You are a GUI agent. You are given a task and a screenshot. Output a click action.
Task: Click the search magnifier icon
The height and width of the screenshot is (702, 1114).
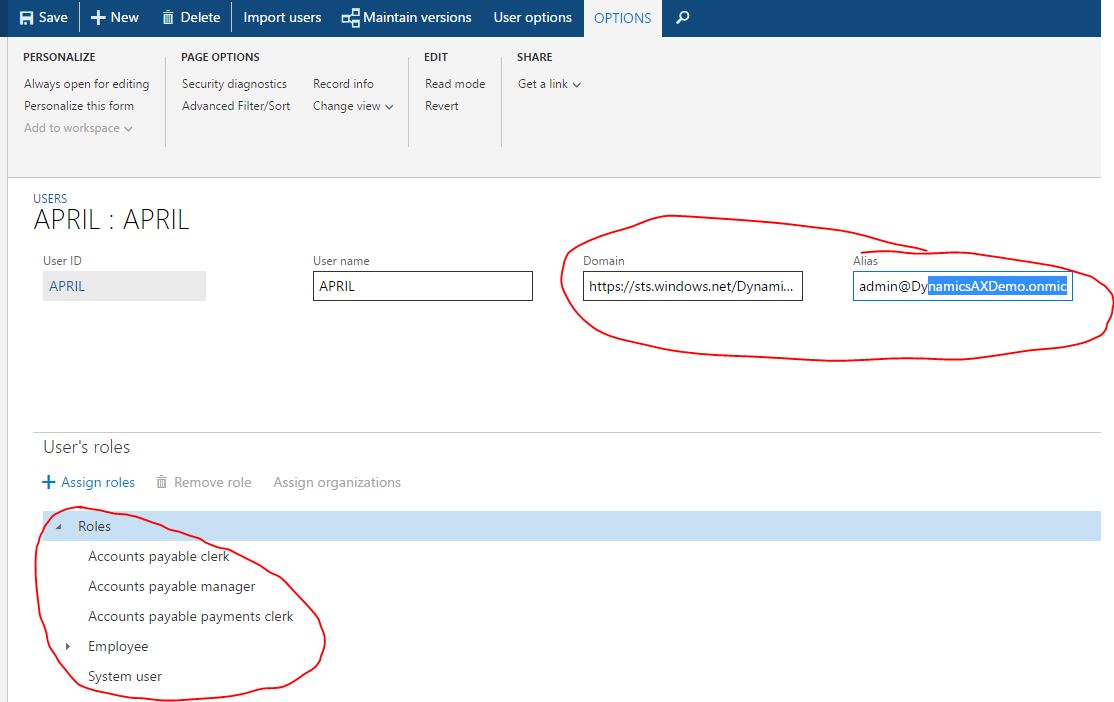click(x=682, y=18)
